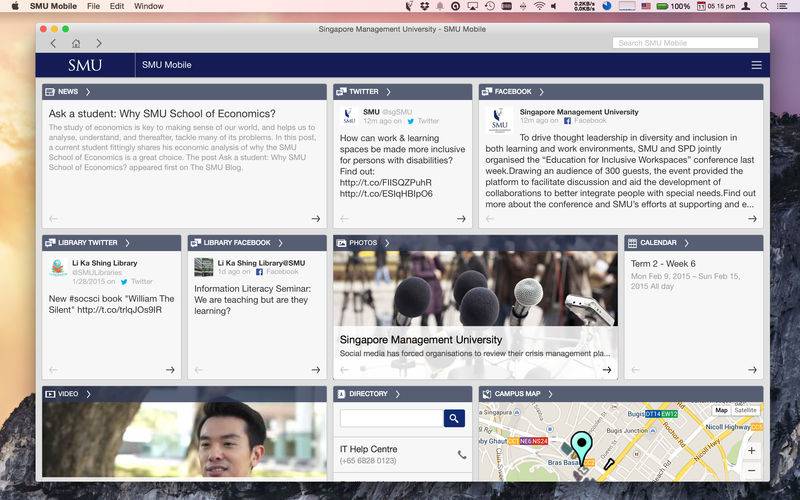800x500 pixels.
Task: Play the video thumbnail in Video panel
Action: tap(184, 439)
